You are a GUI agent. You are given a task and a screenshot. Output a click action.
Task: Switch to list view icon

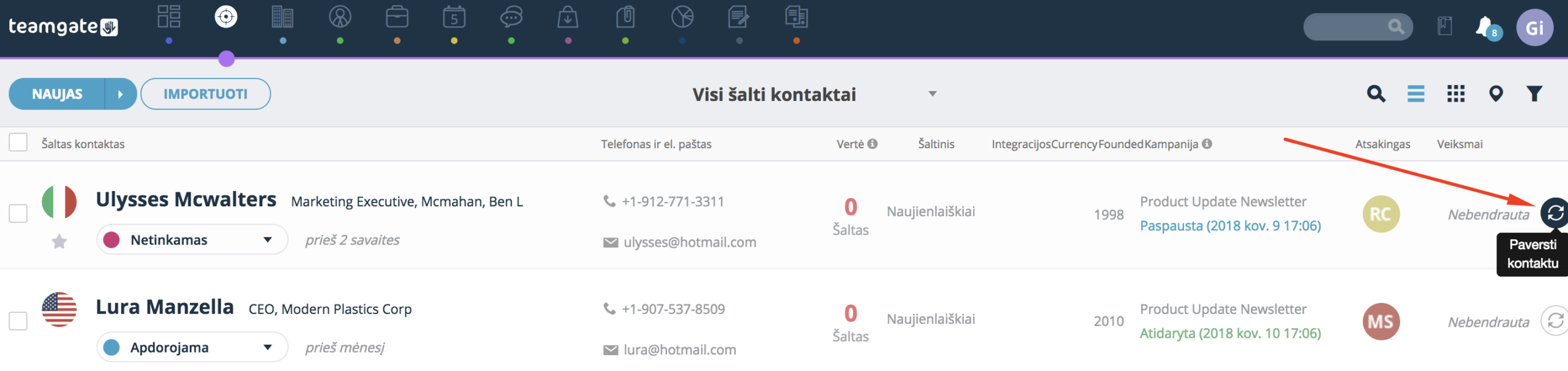click(1416, 94)
